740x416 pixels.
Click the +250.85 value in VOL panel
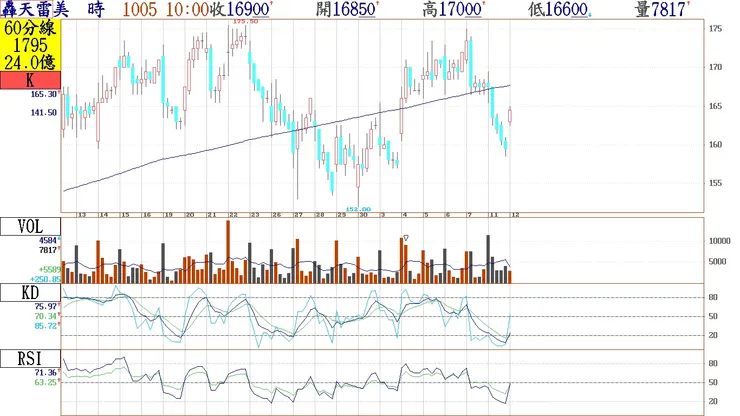point(46,279)
